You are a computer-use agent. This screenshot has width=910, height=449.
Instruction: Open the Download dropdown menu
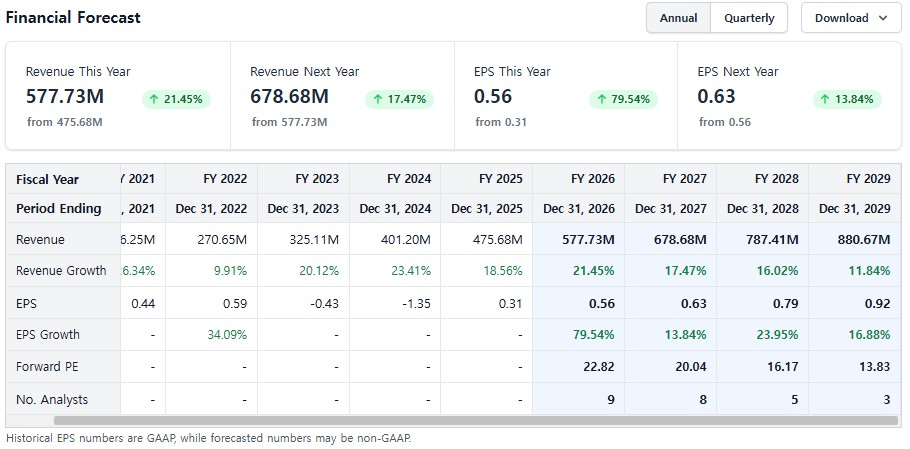point(850,18)
